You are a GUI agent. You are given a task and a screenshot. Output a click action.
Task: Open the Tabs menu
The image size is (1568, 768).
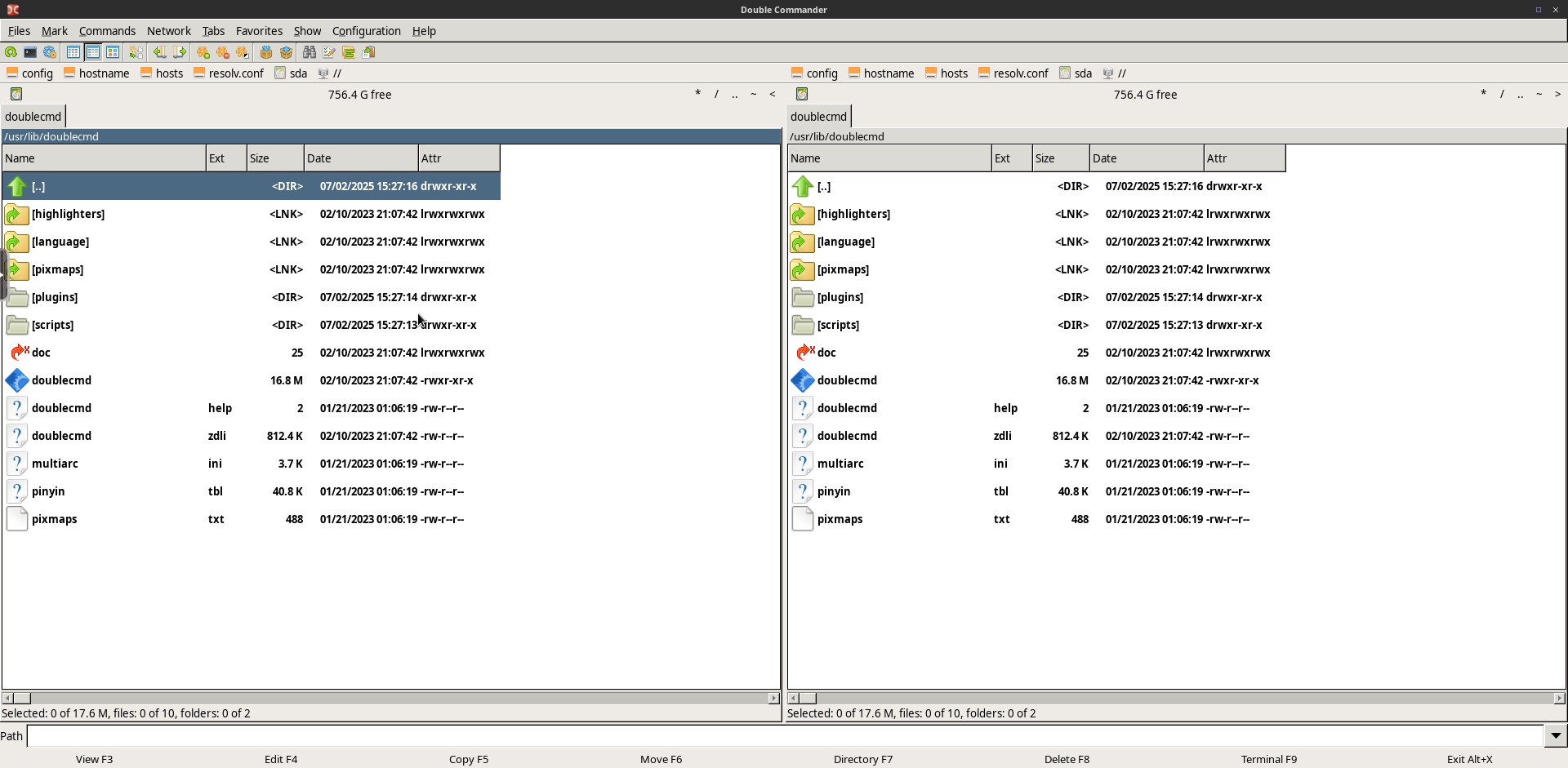pos(213,31)
